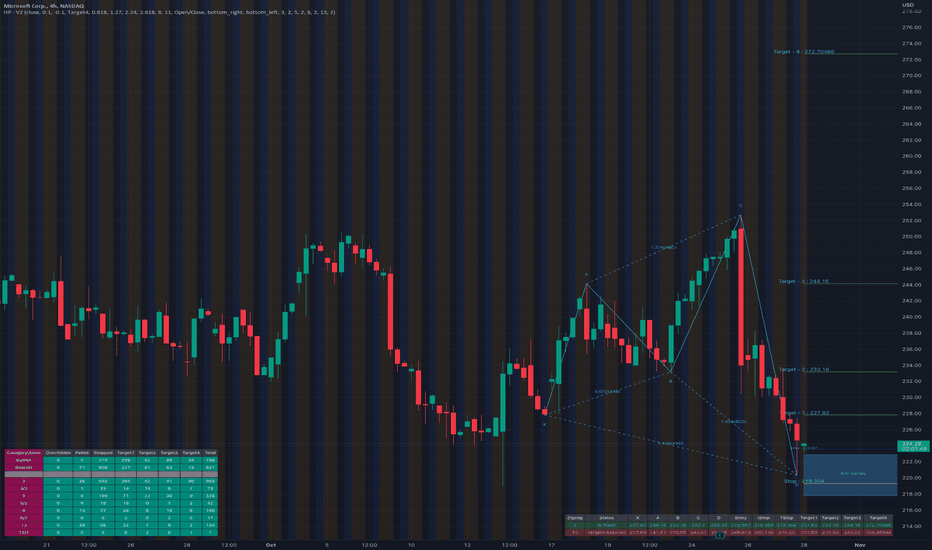Click the '17' date label on the time axis
This screenshot has width=932, height=550.
(552, 545)
